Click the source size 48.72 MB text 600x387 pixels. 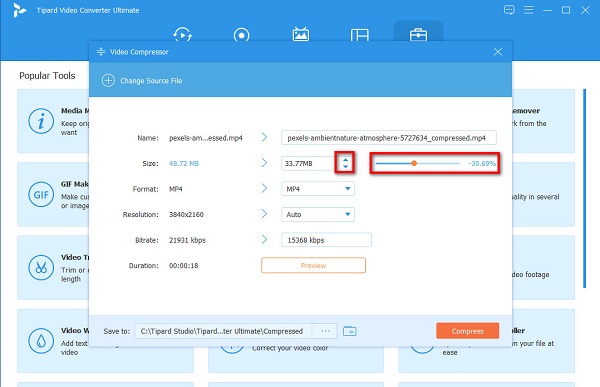coord(184,163)
